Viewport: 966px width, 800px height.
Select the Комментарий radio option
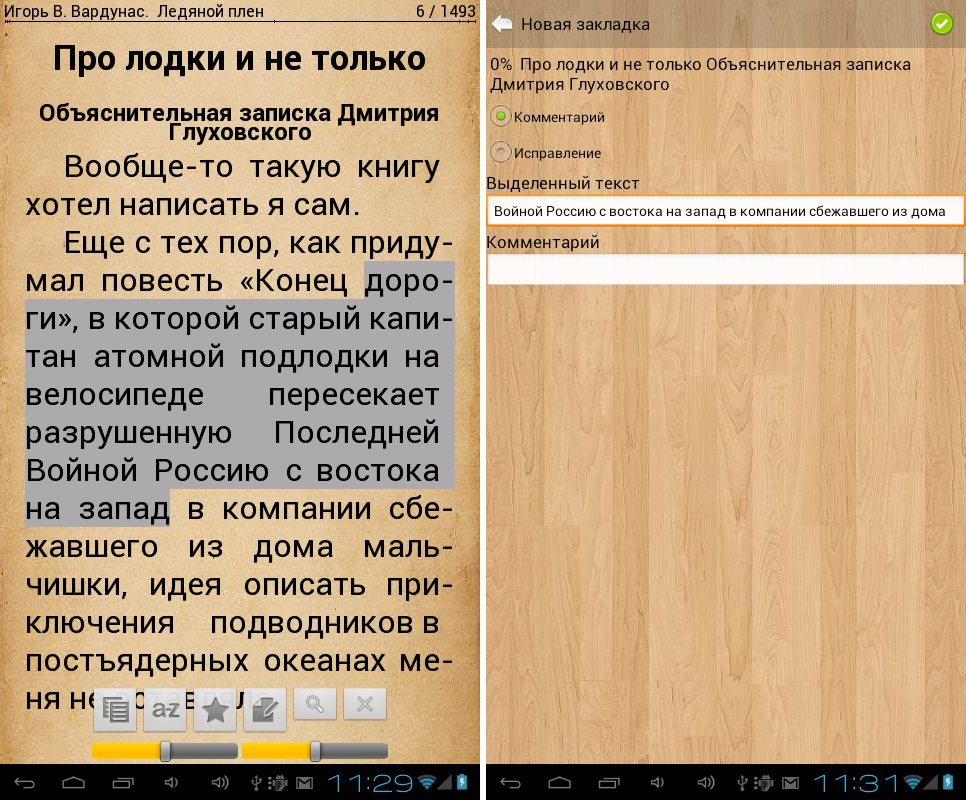point(502,117)
